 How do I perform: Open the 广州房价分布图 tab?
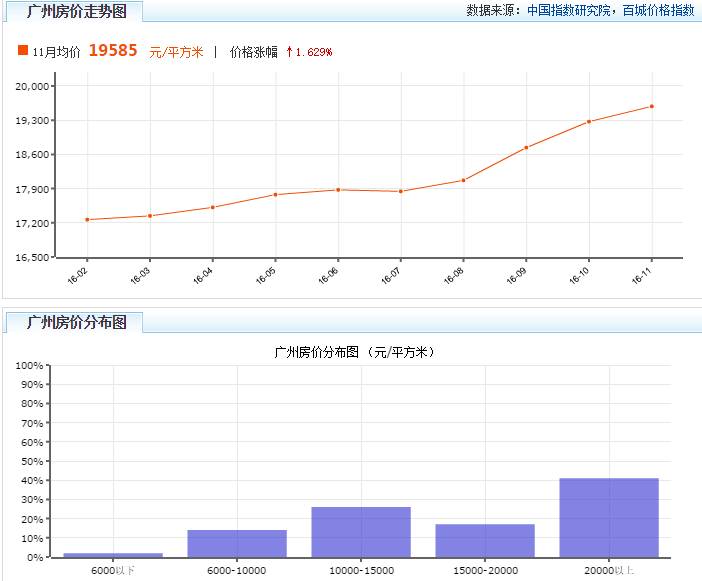[x=75, y=322]
